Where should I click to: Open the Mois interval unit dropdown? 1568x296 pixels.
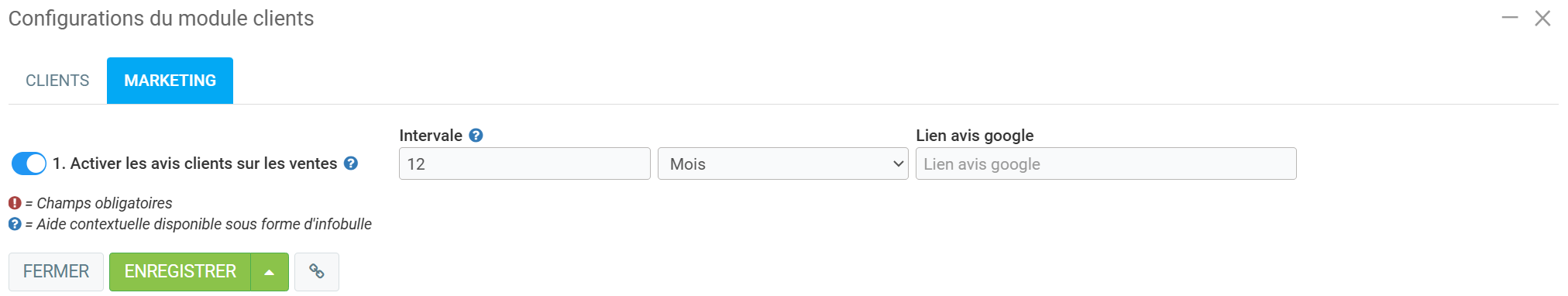(783, 163)
